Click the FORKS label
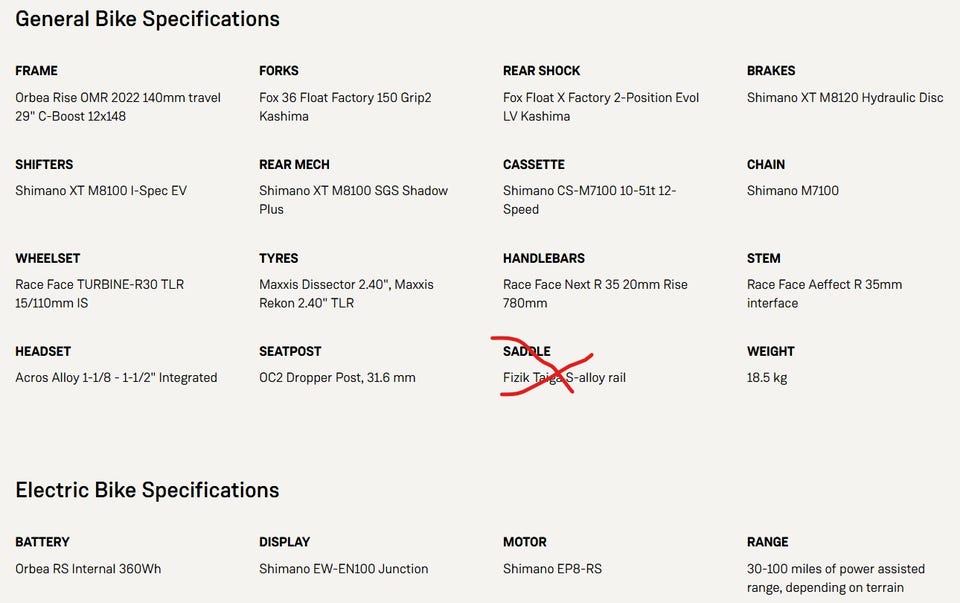 point(279,71)
